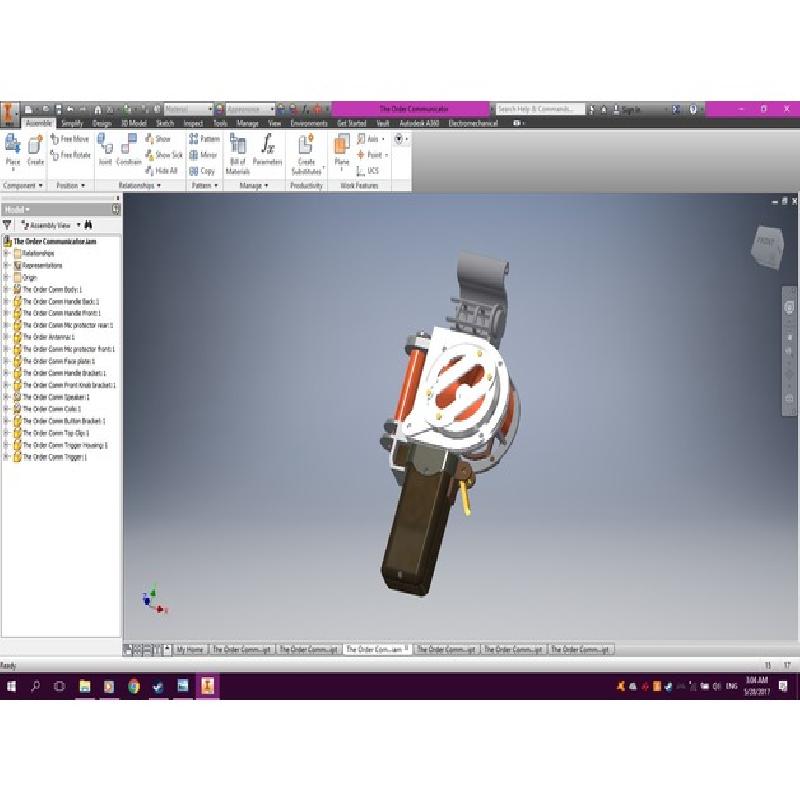Select the UCS tool
Viewport: 800px width, 800px height.
[x=368, y=170]
